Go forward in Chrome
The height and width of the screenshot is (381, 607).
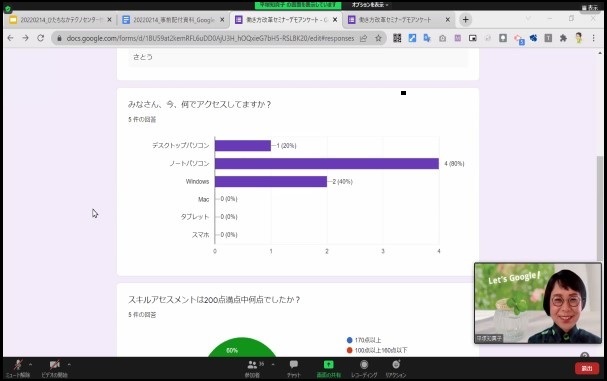[x=25, y=38]
